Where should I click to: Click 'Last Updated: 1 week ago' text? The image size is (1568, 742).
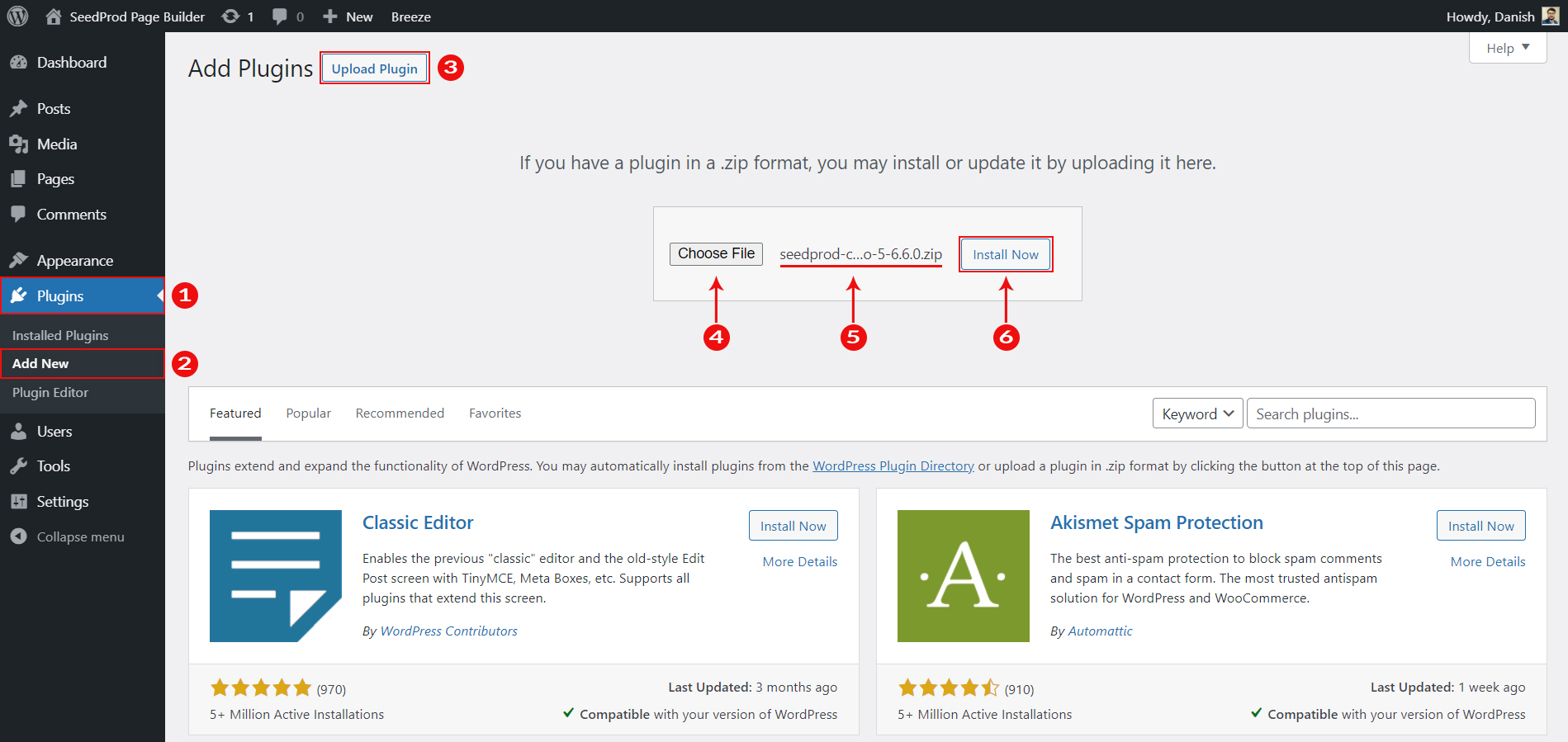tap(1448, 688)
